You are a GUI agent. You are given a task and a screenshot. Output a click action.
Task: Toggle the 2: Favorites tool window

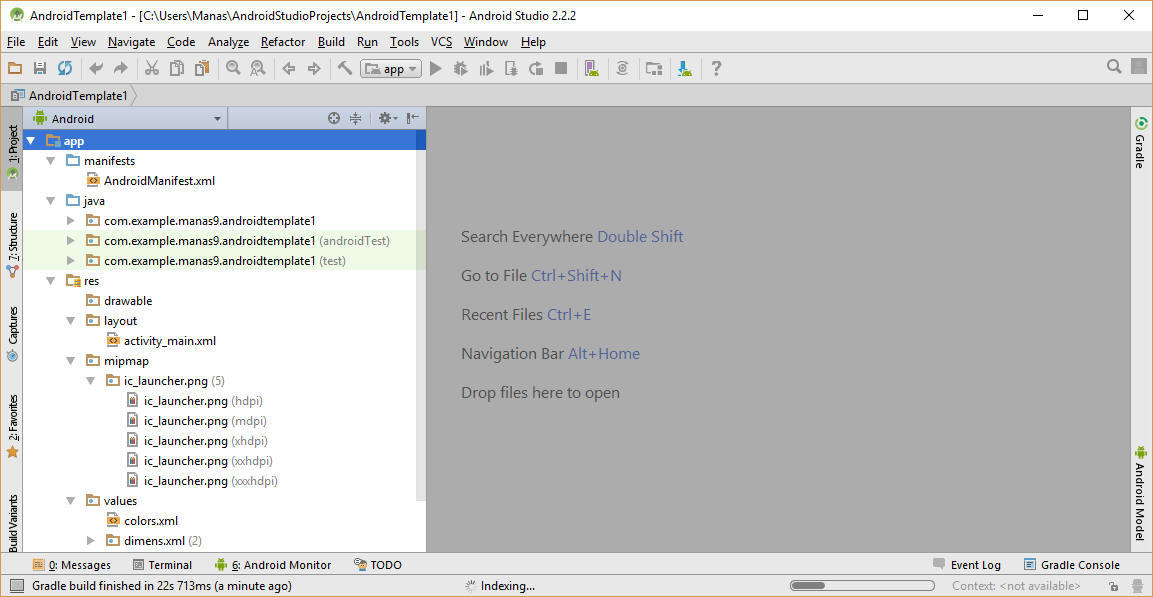click(13, 426)
